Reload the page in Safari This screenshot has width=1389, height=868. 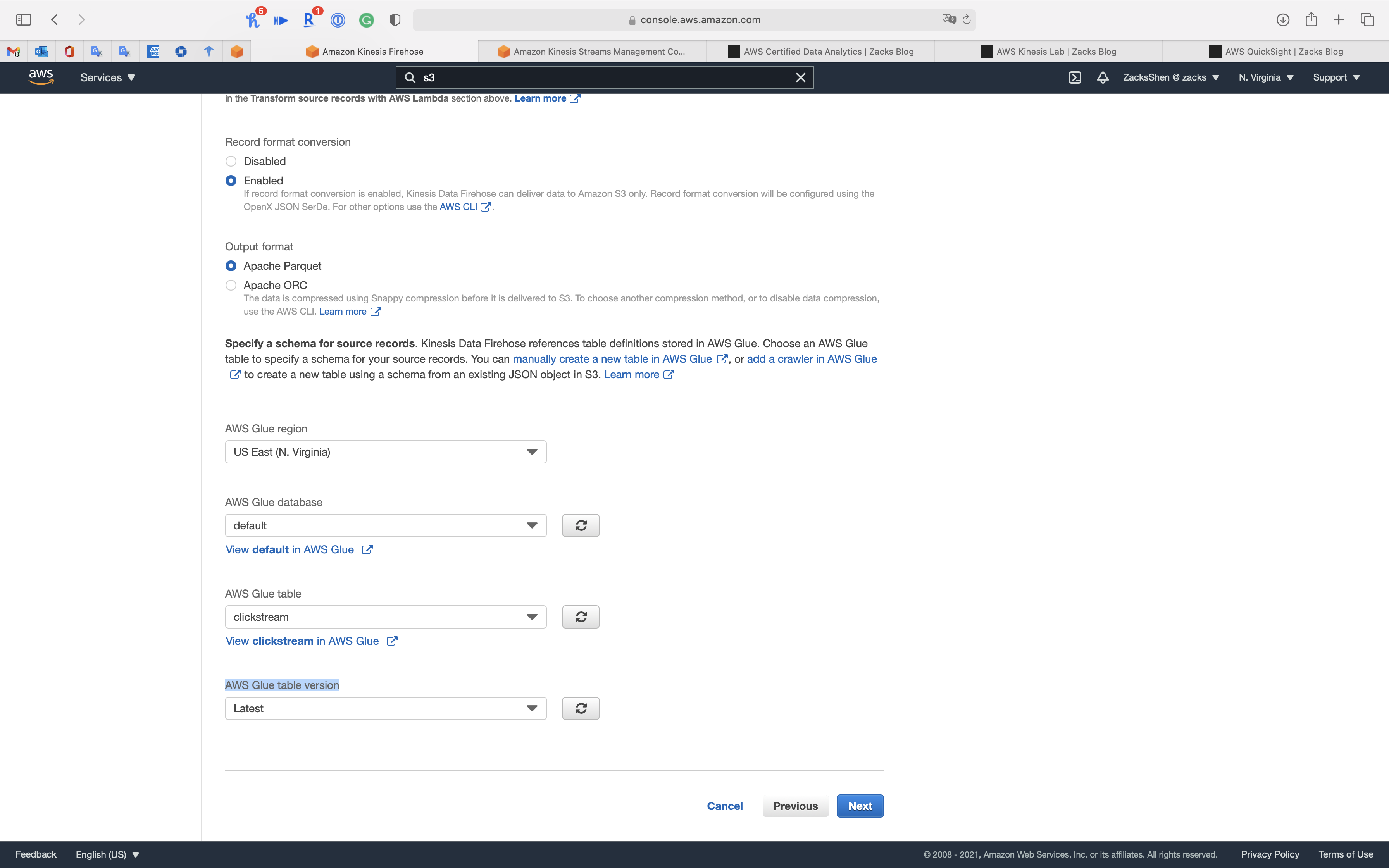click(967, 19)
